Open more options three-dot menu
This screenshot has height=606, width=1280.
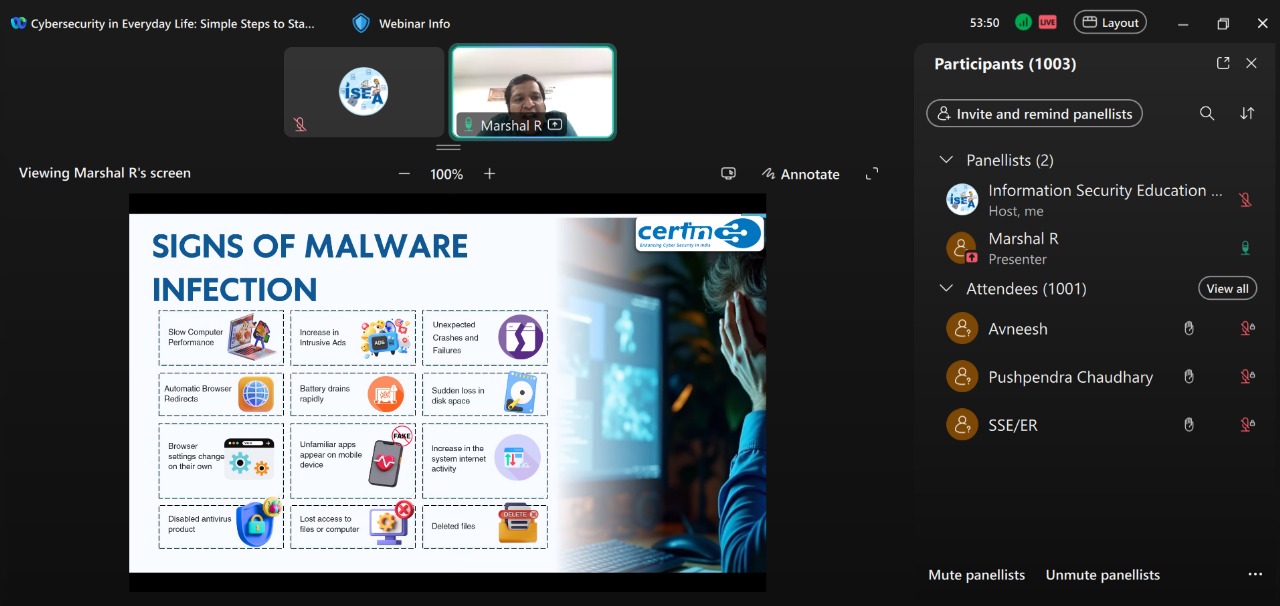tap(1255, 575)
